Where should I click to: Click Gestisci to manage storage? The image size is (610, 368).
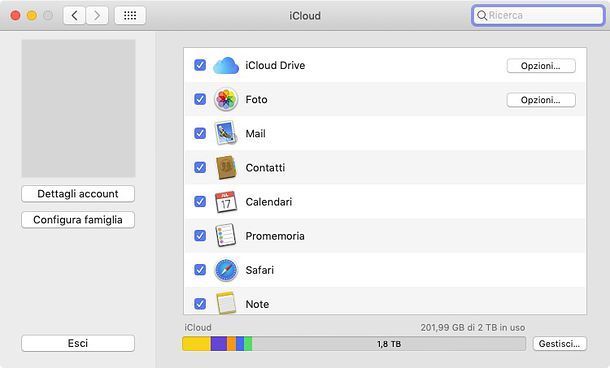[559, 343]
